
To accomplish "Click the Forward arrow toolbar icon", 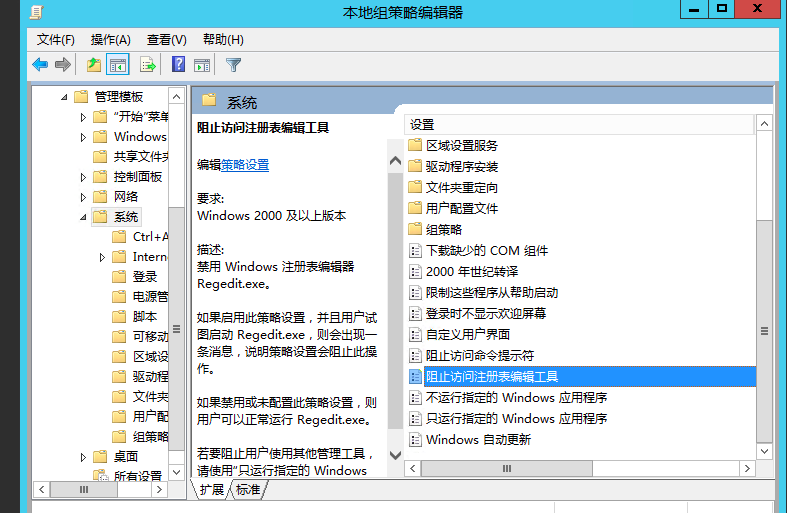I will click(63, 65).
